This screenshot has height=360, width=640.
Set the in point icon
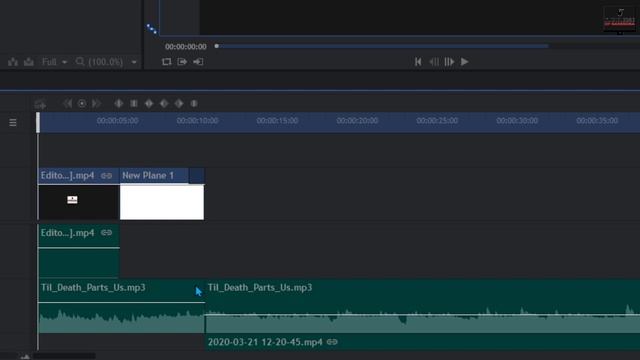point(182,62)
